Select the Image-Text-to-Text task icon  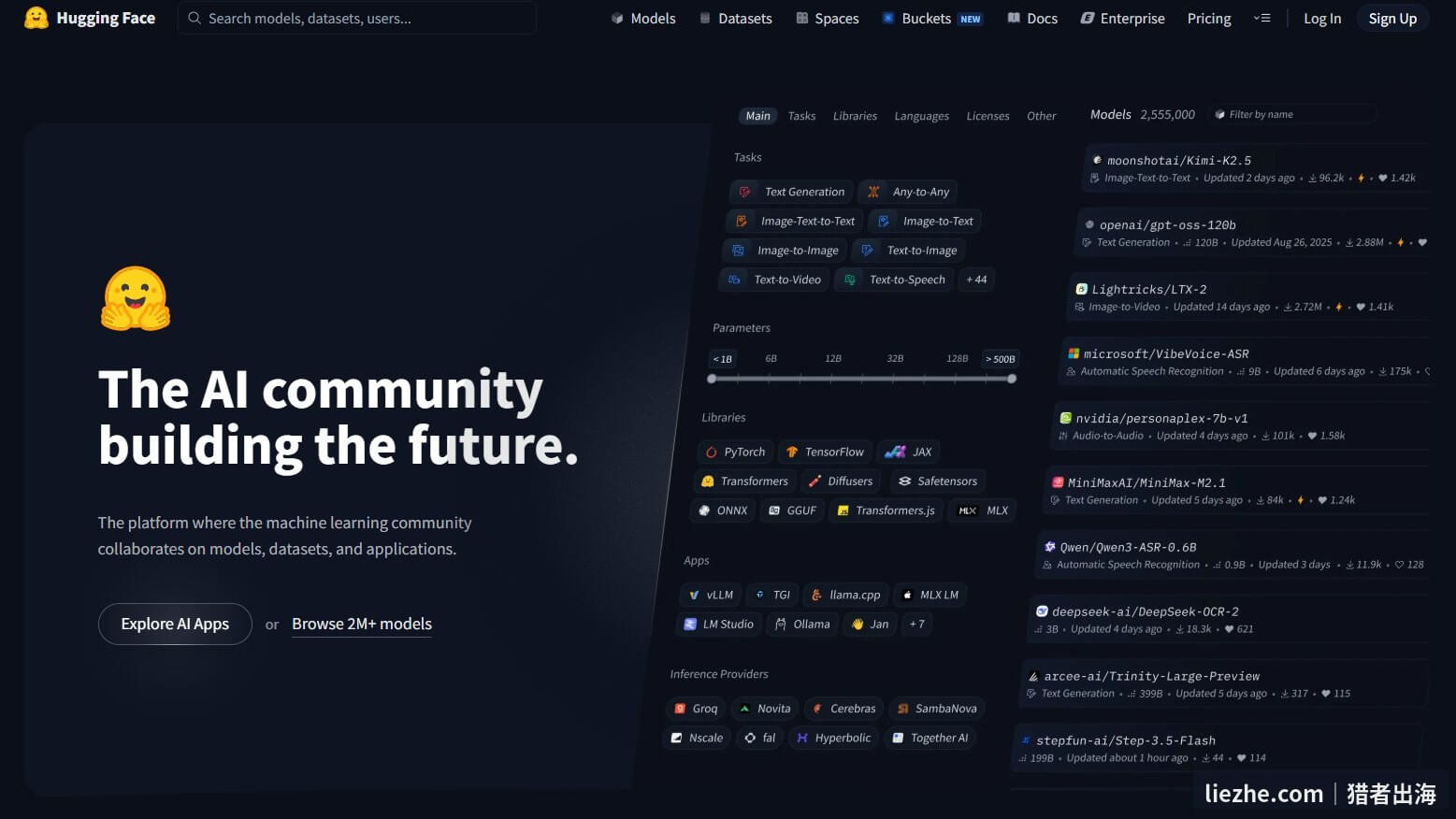[742, 221]
